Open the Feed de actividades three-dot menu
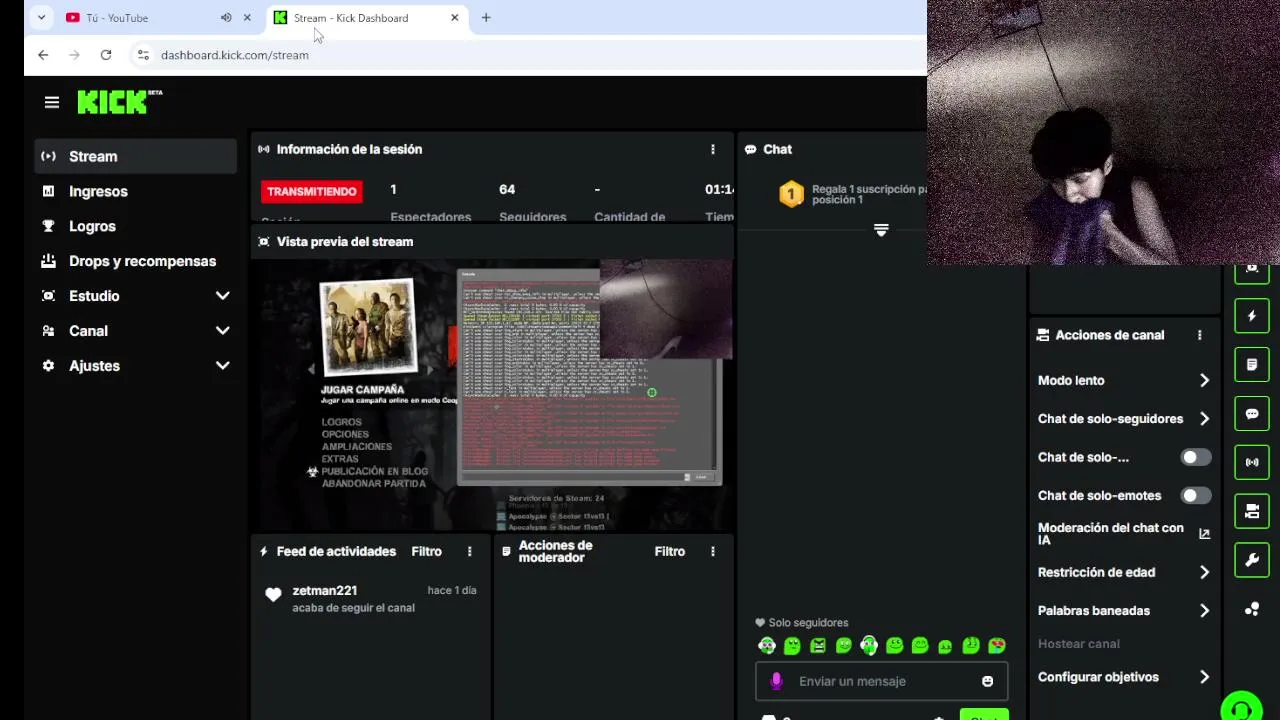Image resolution: width=1280 pixels, height=720 pixels. [x=469, y=551]
